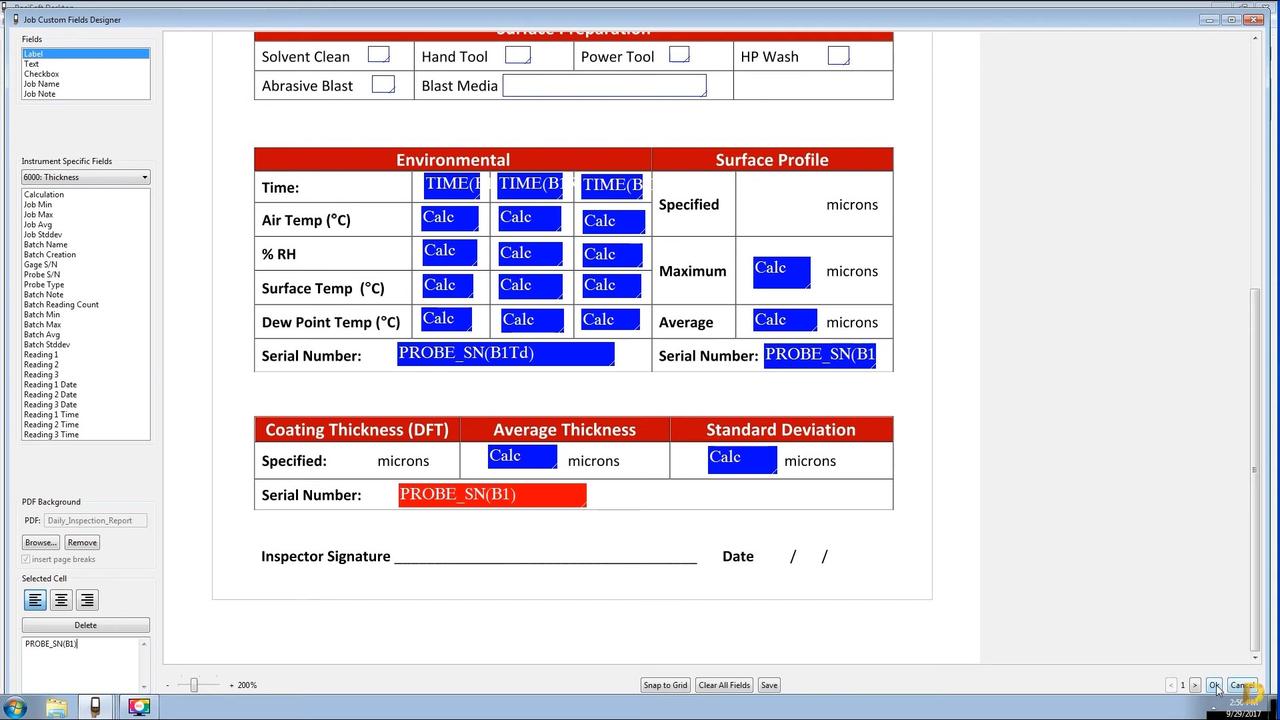Screen dimensions: 1280x720
Task: Open the Windows Start menu
Action: [x=17, y=707]
